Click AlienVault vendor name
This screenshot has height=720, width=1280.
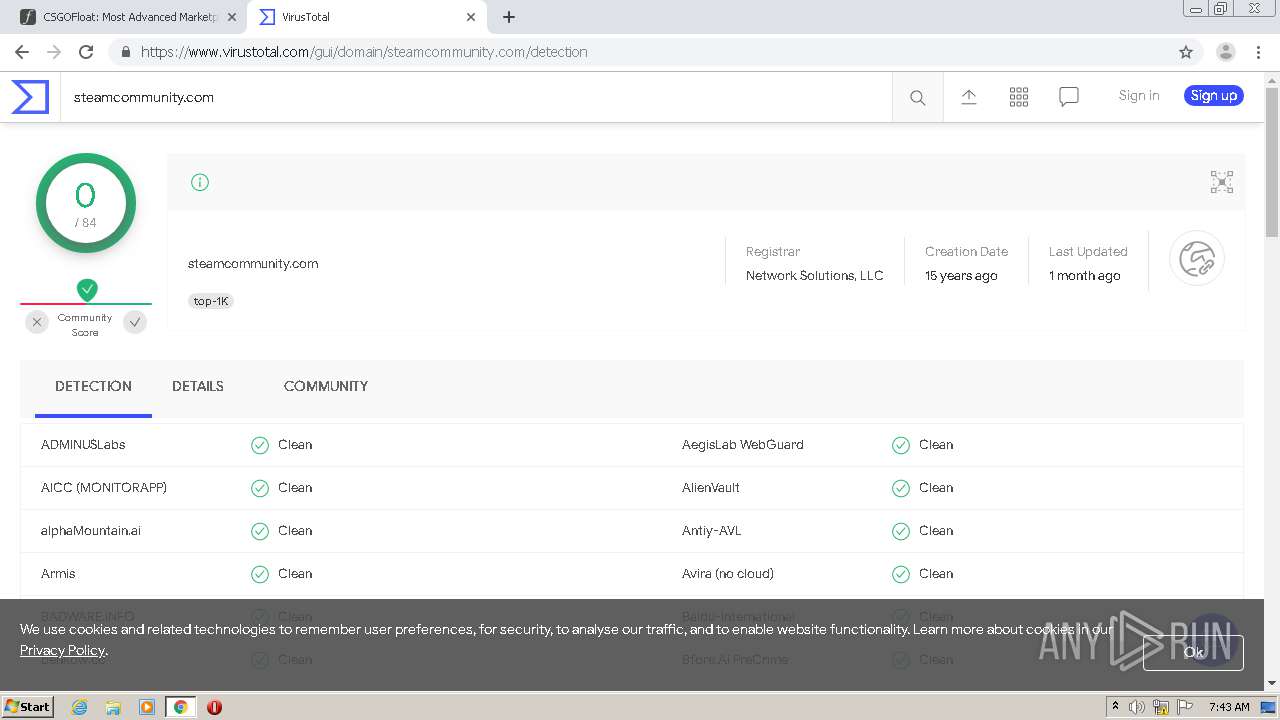click(711, 488)
